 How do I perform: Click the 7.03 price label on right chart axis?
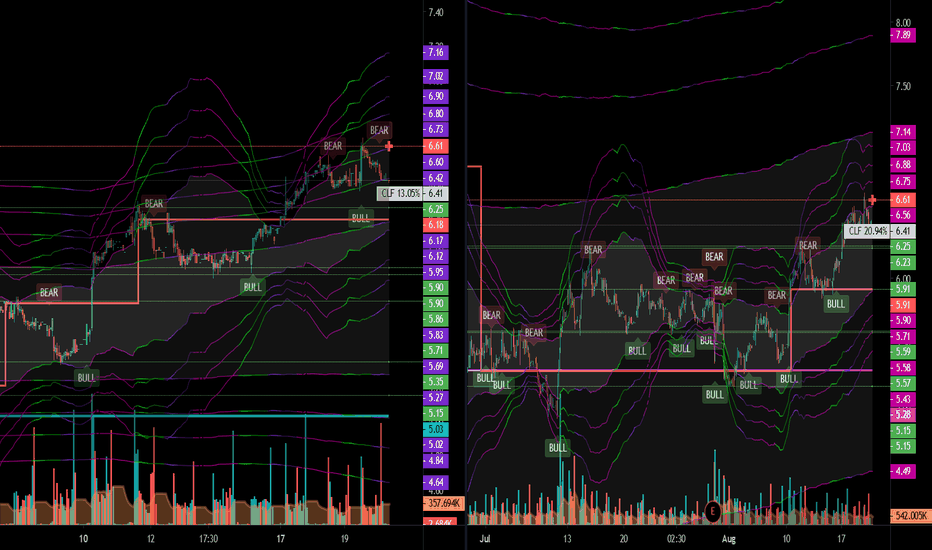click(903, 147)
